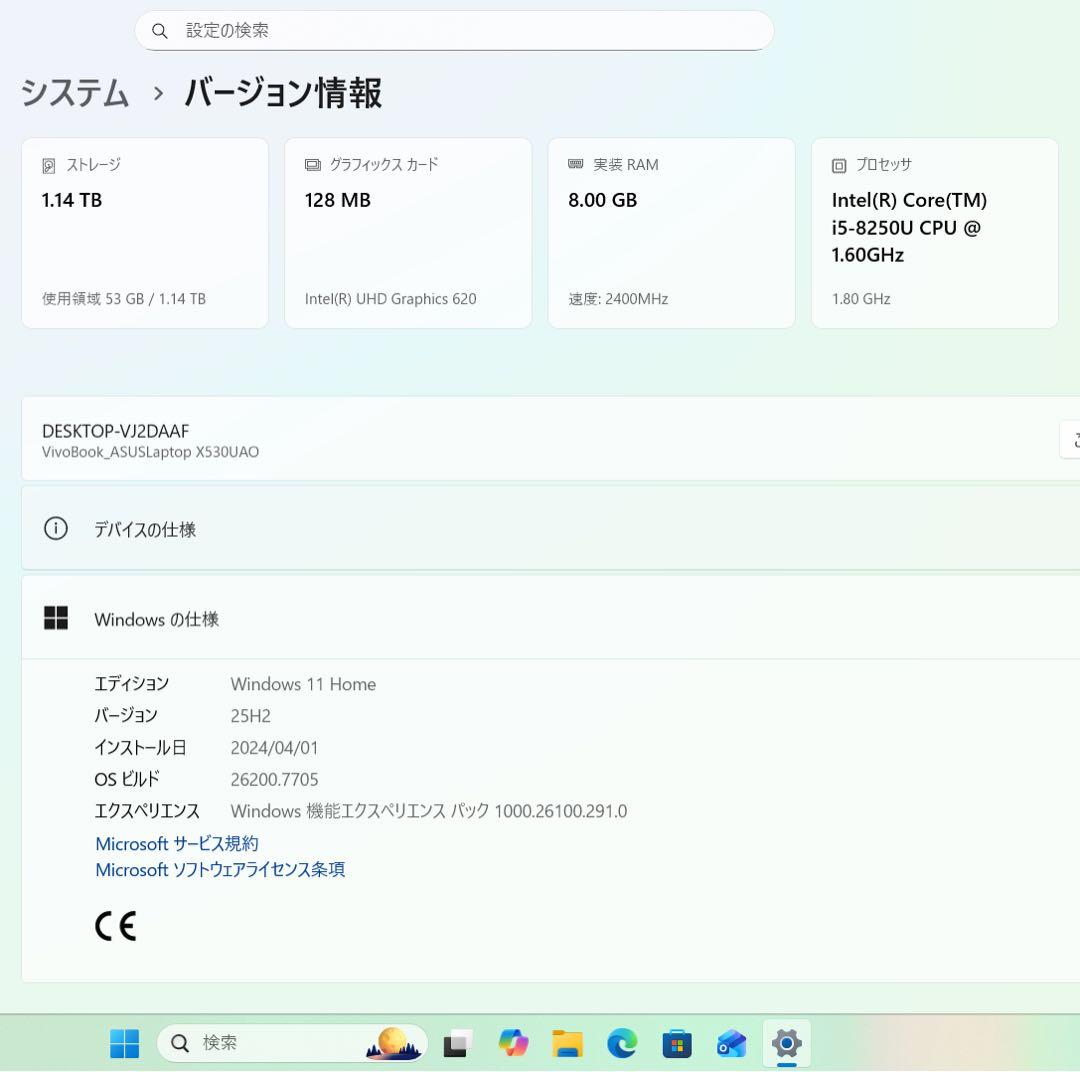
Task: Select バージョン情報 in the breadcrumb
Action: point(281,93)
